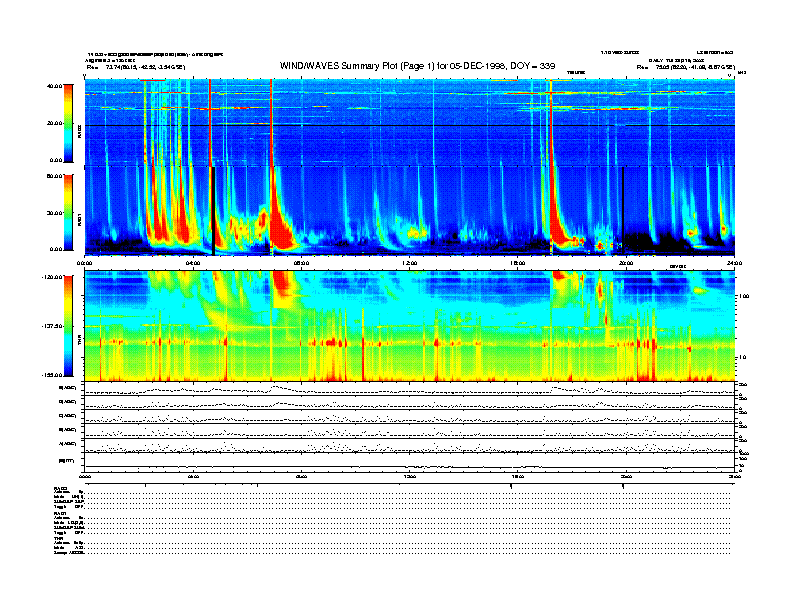The width and height of the screenshot is (792, 612).
Task: Click 20:00 tick label under the line plots
Action: point(626,476)
